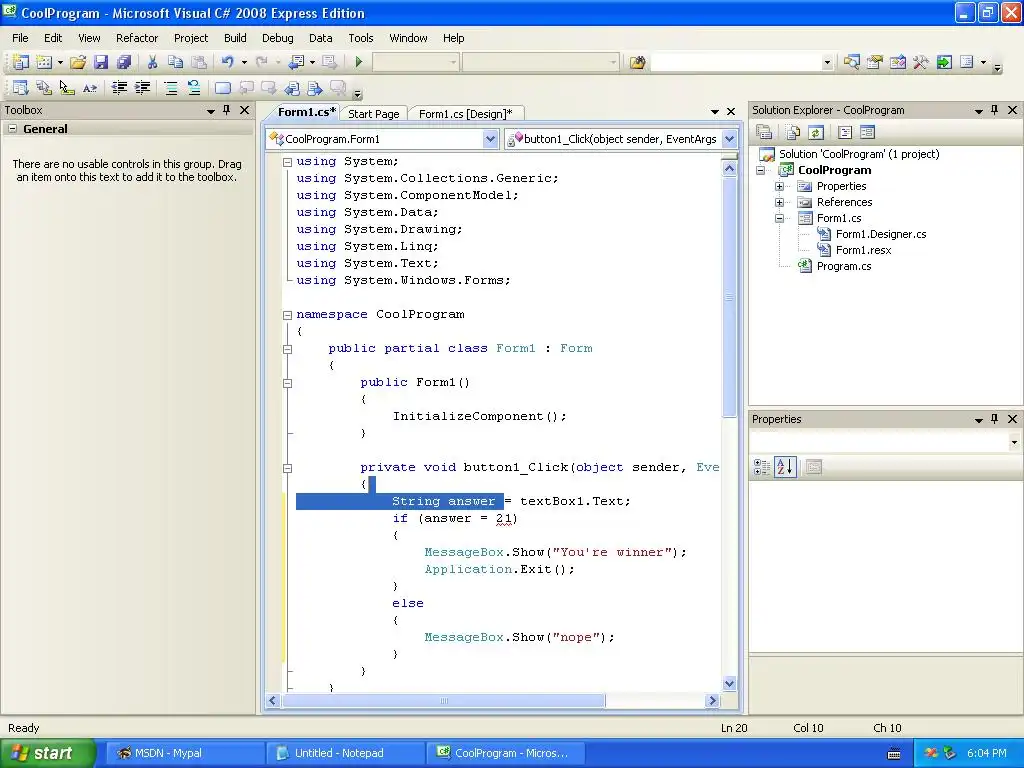
Task: Switch Properties panel to Alphabetical view
Action: 785,467
